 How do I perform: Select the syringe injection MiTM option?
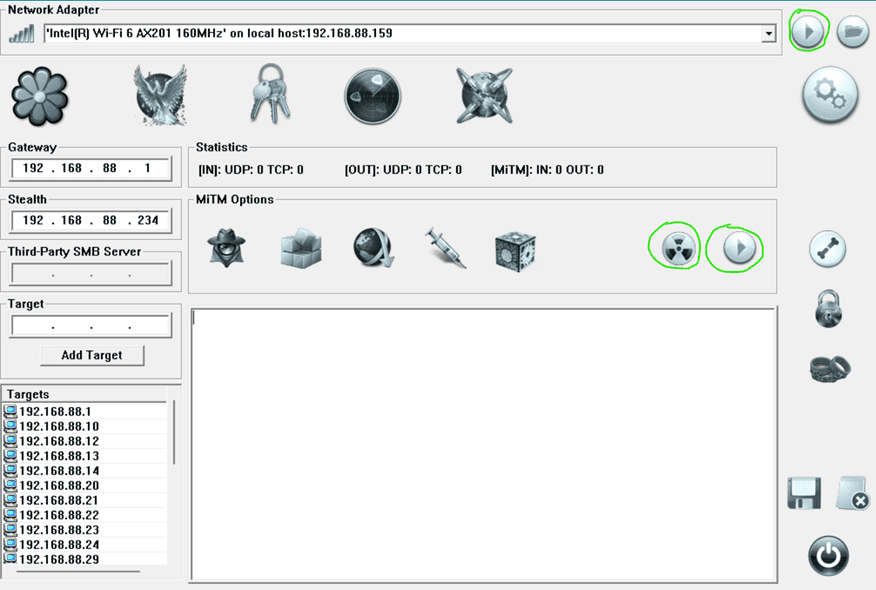[x=446, y=248]
